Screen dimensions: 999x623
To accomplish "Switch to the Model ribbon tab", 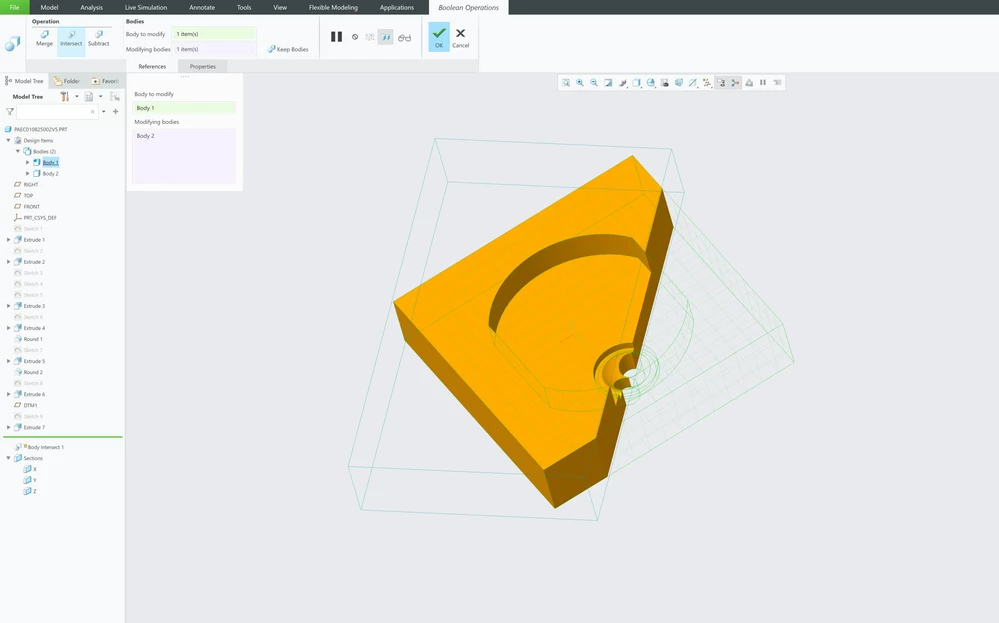I will 49,8.
